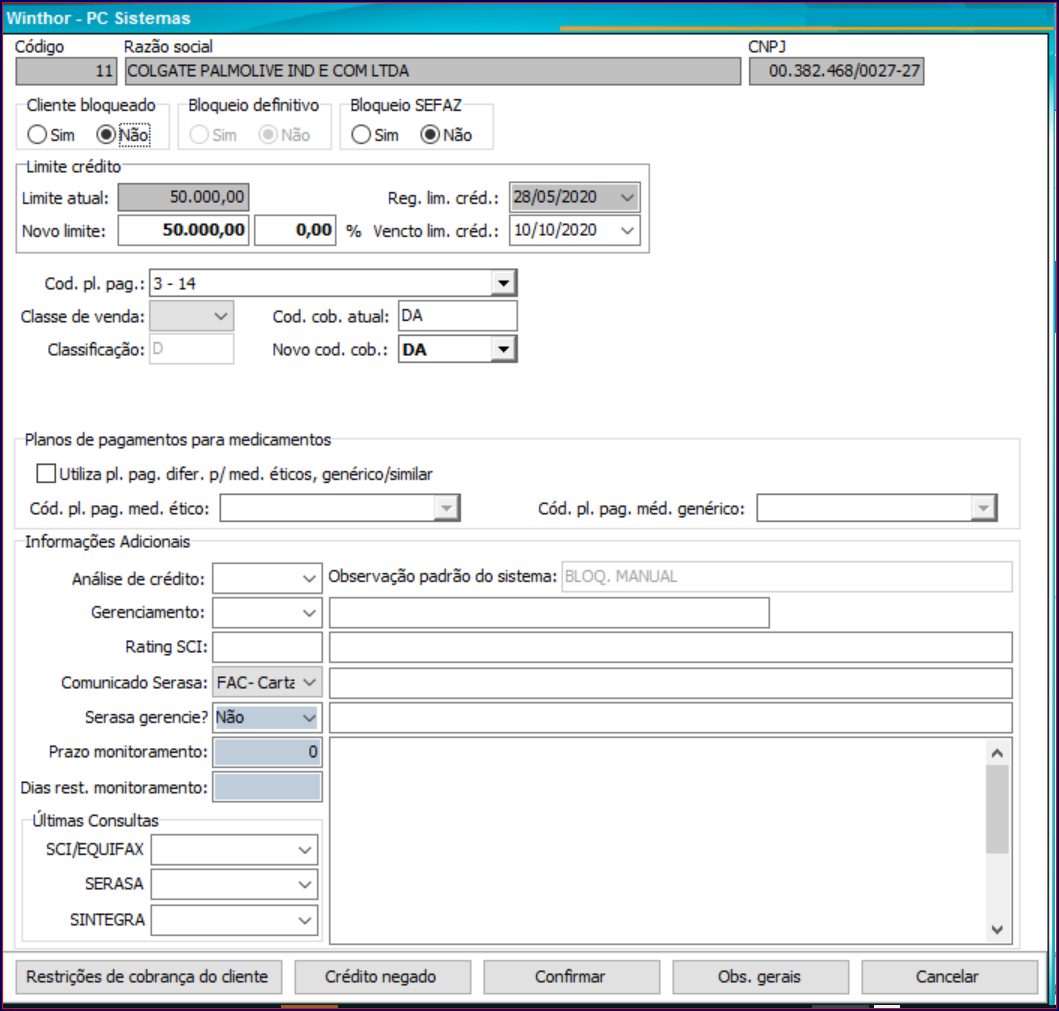This screenshot has width=1059, height=1011.
Task: Focus text field beside Comunicado Serasa
Action: tap(671, 683)
